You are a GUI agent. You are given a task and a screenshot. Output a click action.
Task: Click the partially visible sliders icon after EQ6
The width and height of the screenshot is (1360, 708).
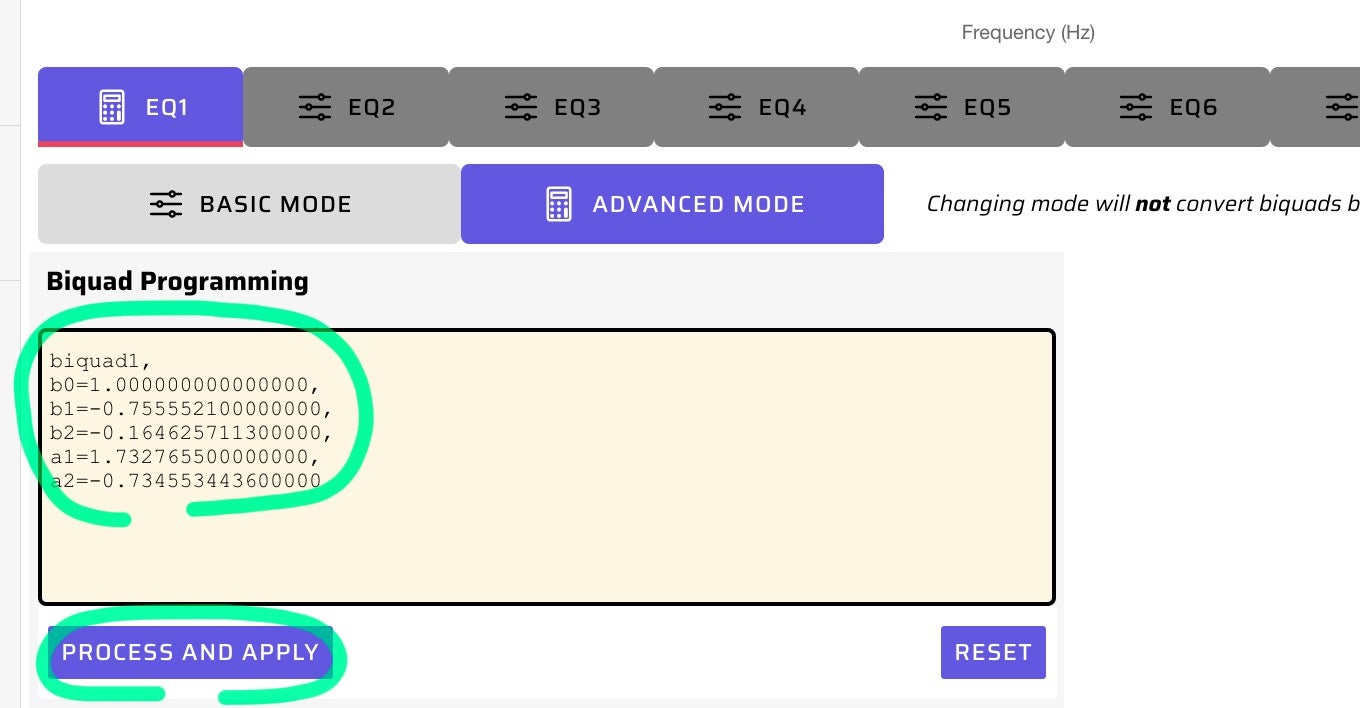tap(1342, 107)
